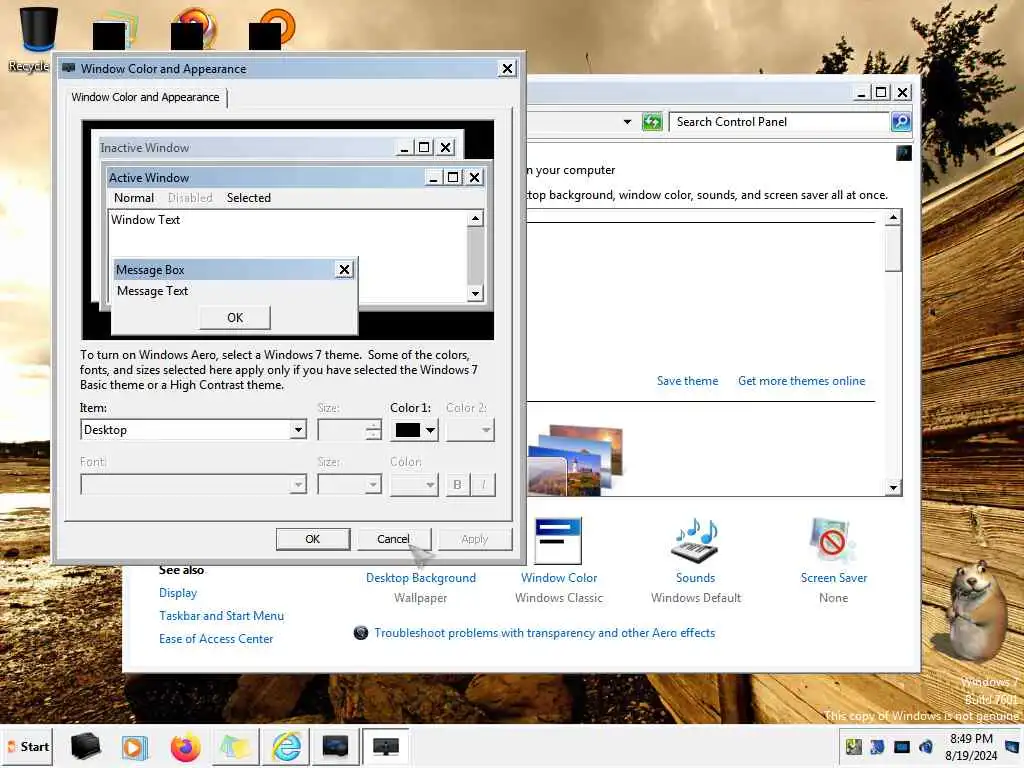Open the Desktop Background link
Screen dimensions: 1024x768
[x=421, y=578]
